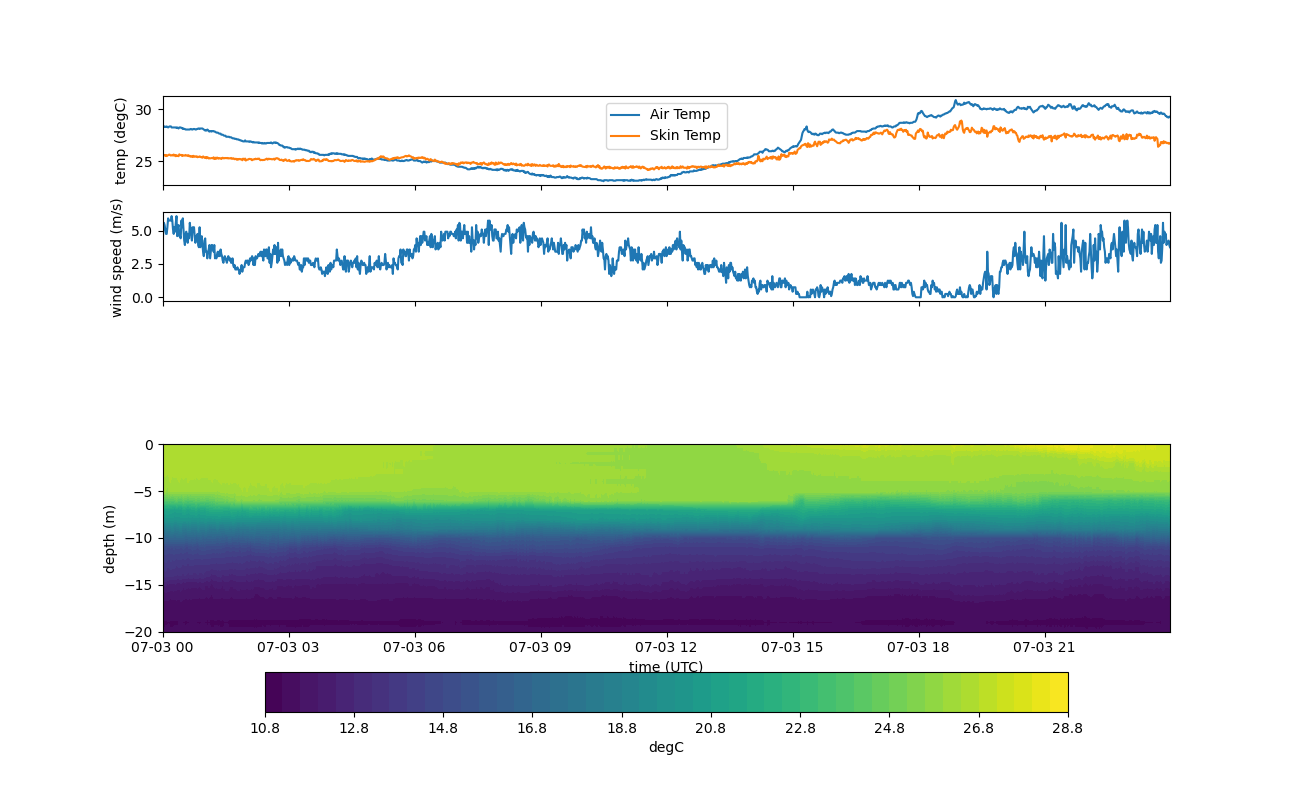Click the Air Temp legend entry
The width and height of the screenshot is (1300, 800).
point(679,115)
